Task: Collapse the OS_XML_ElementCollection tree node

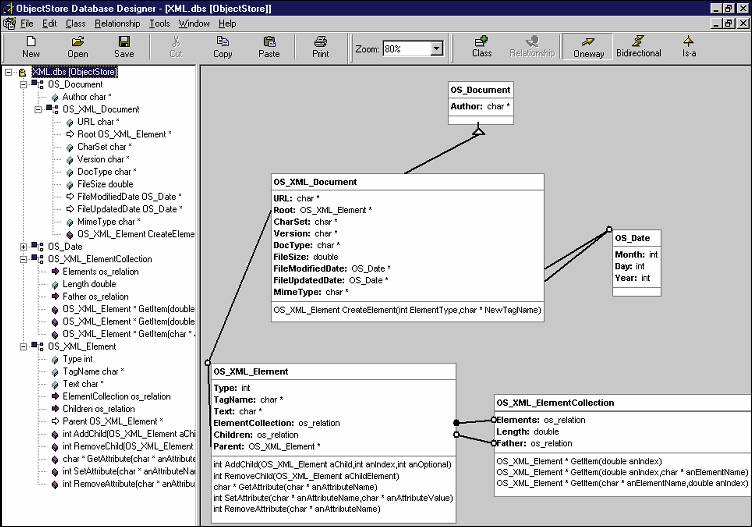Action: 23,258
